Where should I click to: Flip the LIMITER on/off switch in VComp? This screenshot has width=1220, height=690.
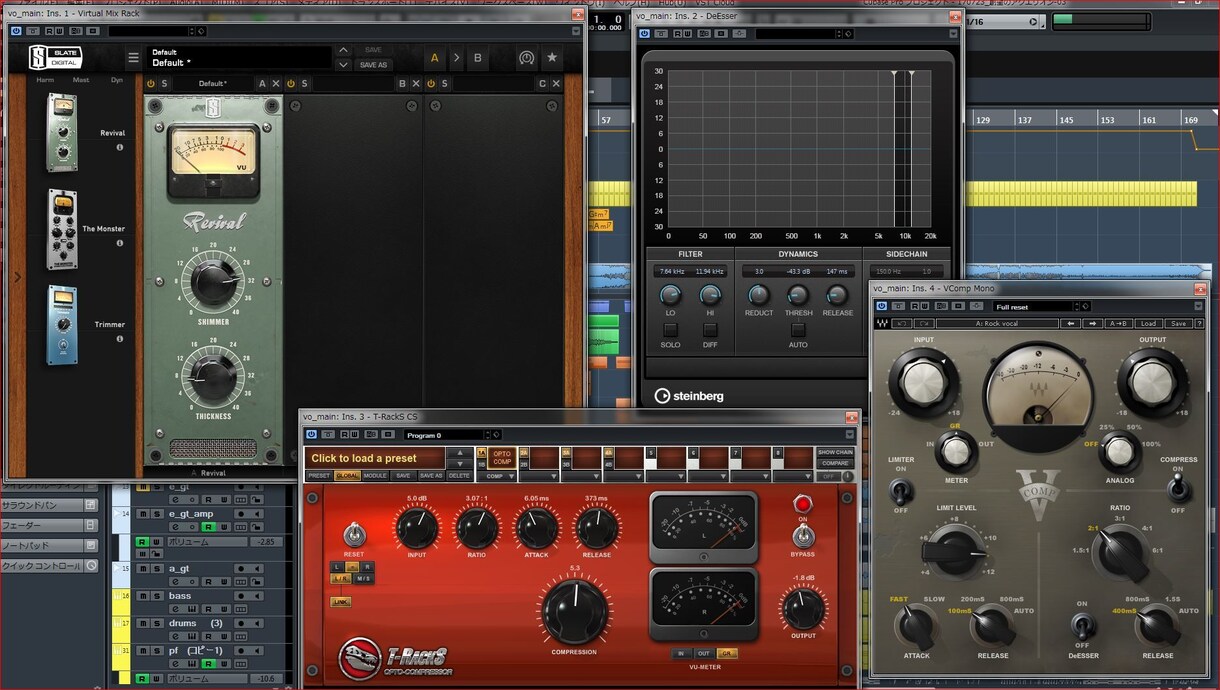[900, 490]
